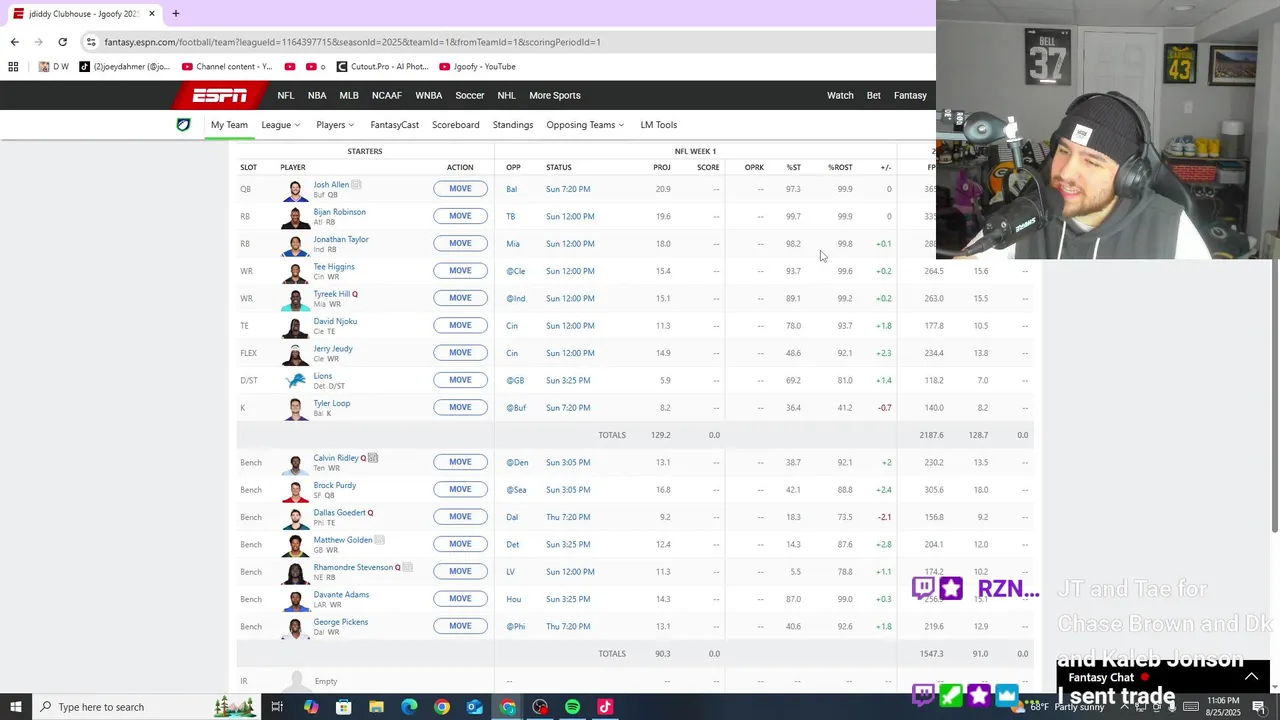The width and height of the screenshot is (1280, 720).
Task: Click MOVE button for Josh Allen
Action: [460, 189]
